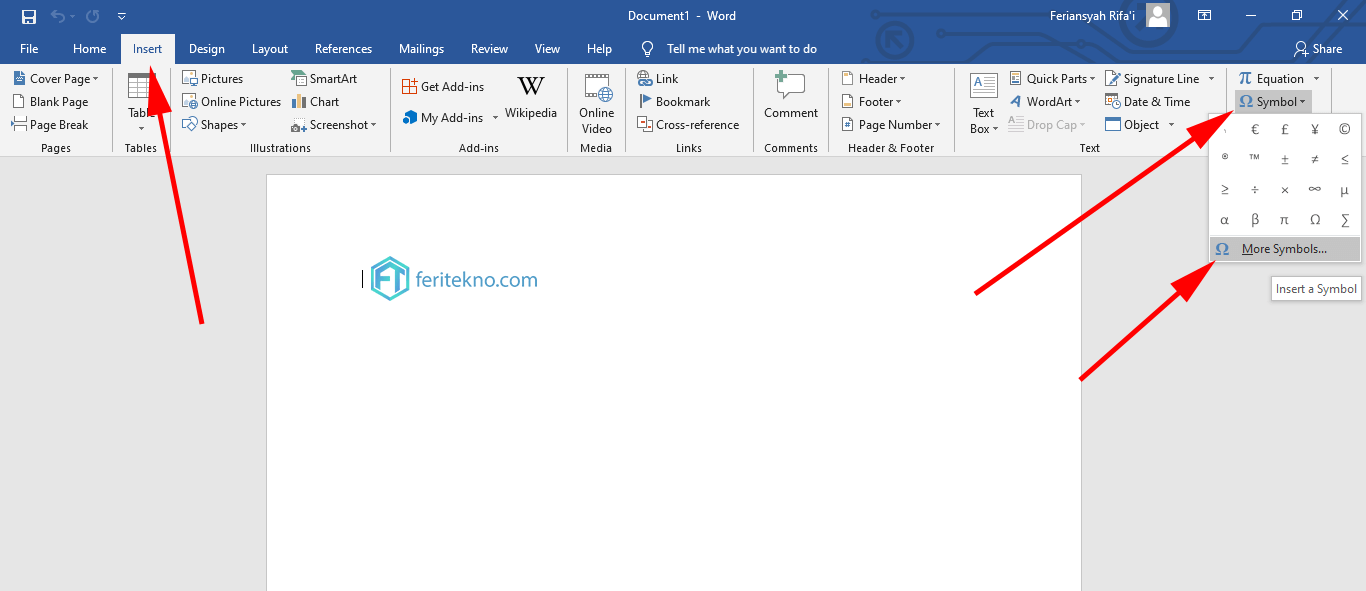The image size is (1366, 591).
Task: Open the Screenshot dropdown
Action: (334, 125)
